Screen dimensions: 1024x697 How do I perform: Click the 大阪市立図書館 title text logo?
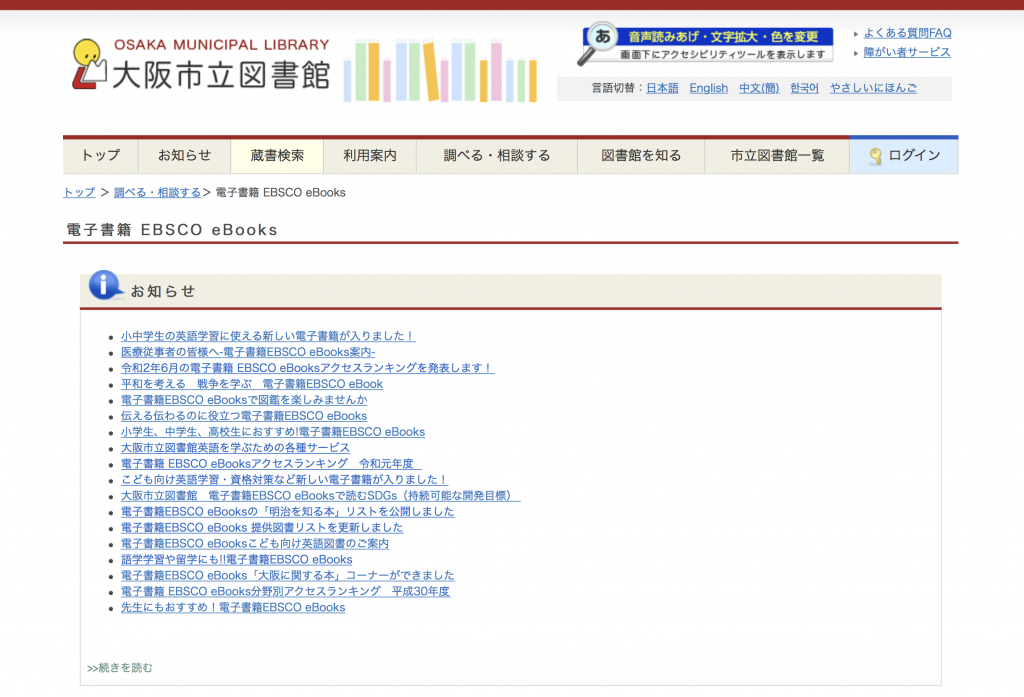pos(221,75)
